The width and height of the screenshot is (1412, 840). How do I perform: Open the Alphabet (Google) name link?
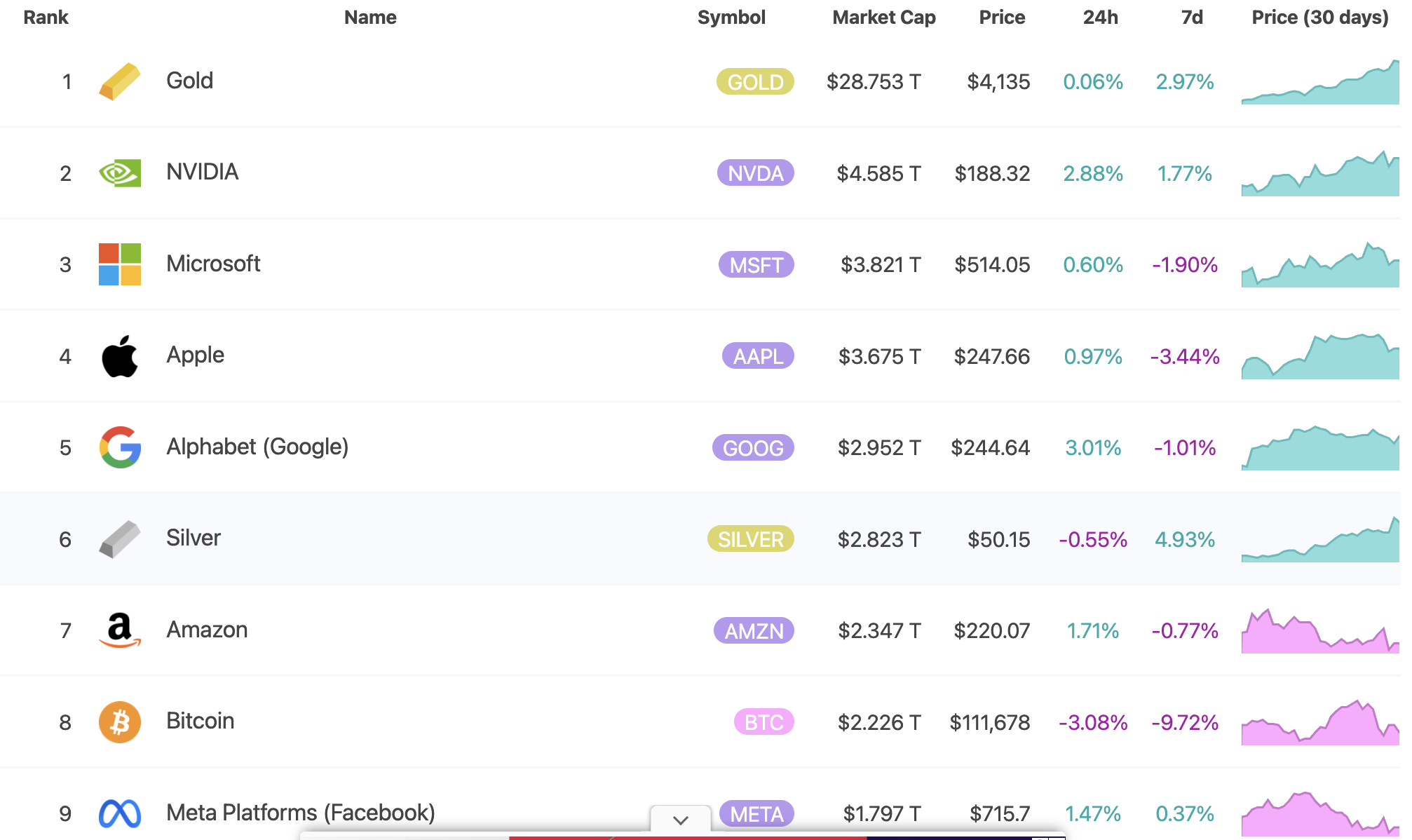coord(257,447)
